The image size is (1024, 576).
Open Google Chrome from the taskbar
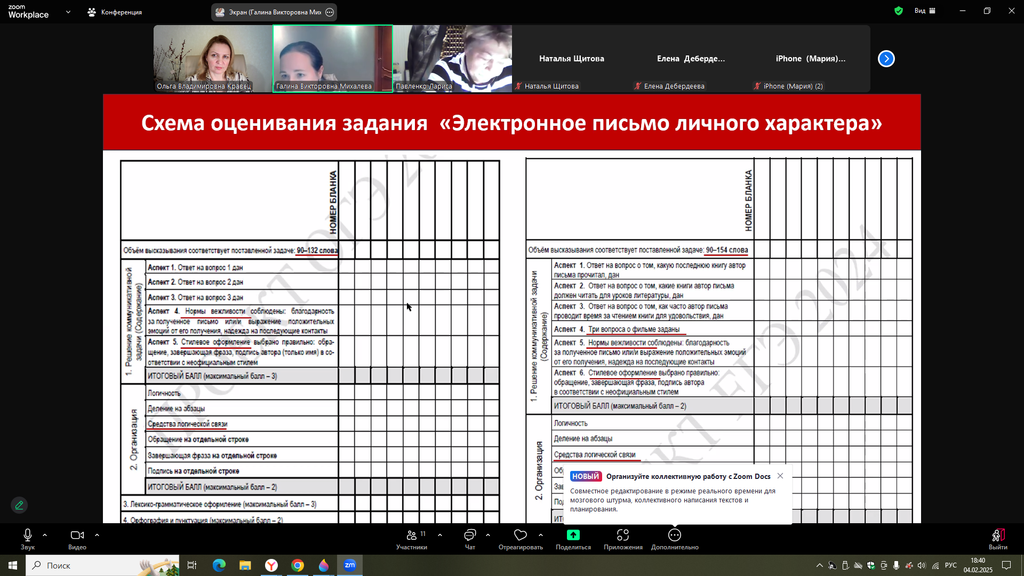tap(297, 565)
